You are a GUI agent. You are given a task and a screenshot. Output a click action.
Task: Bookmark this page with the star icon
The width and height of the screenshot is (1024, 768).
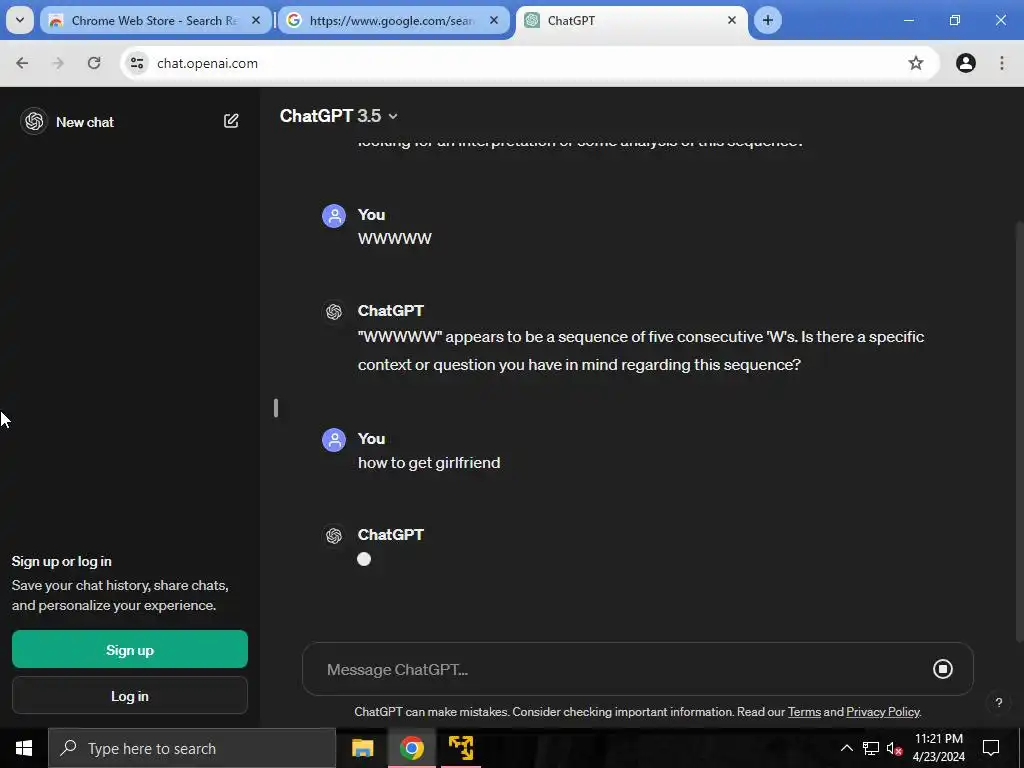(x=916, y=63)
